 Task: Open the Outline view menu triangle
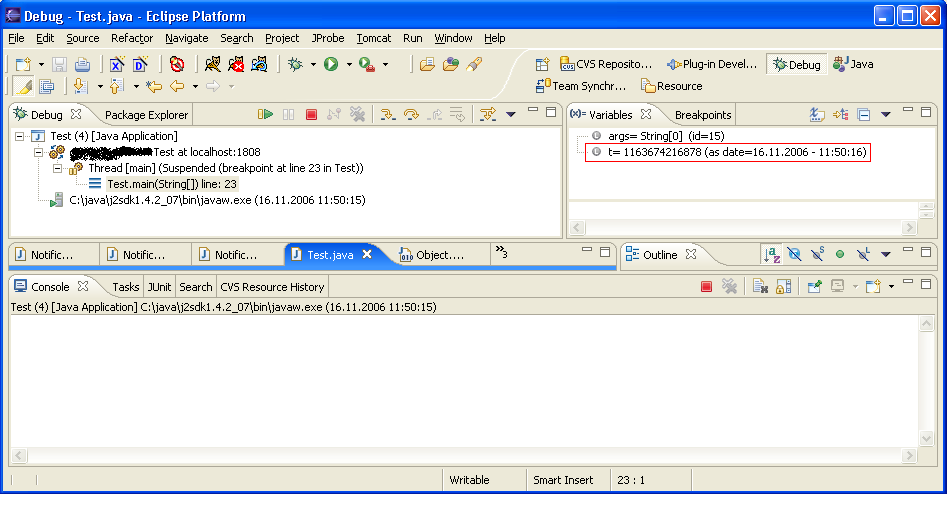(x=886, y=254)
